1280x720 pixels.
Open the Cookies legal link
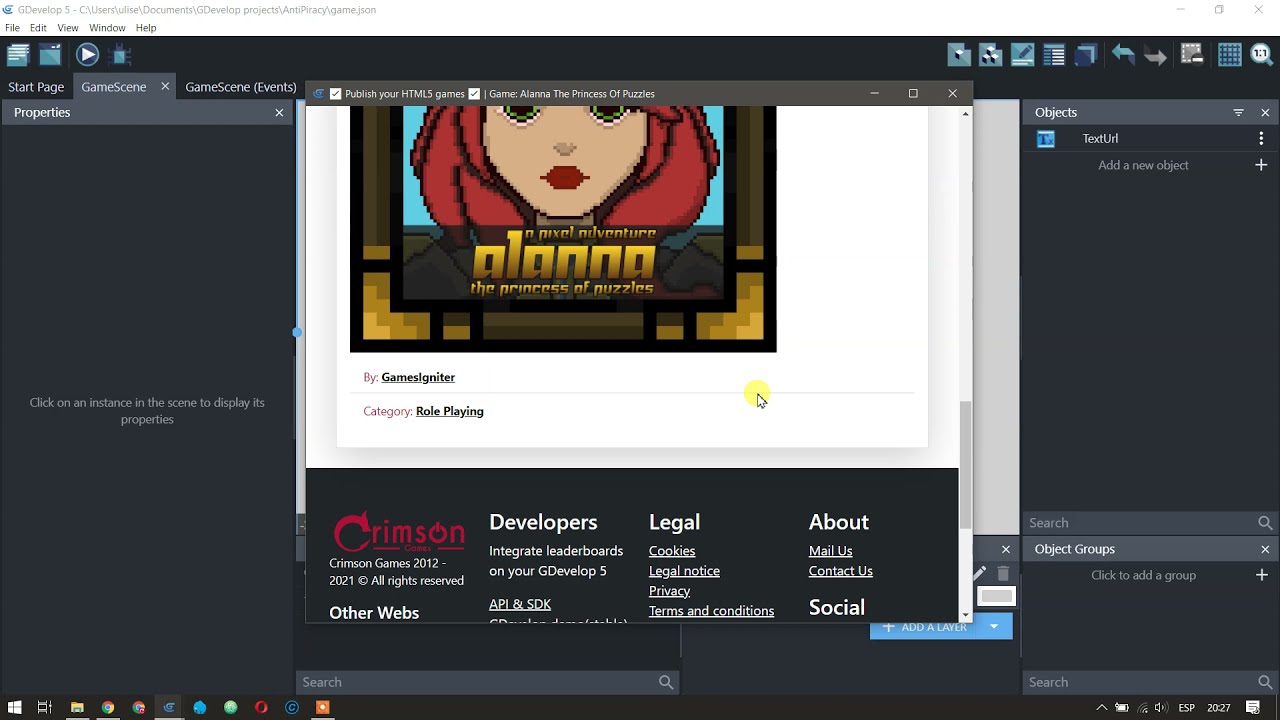coord(672,551)
